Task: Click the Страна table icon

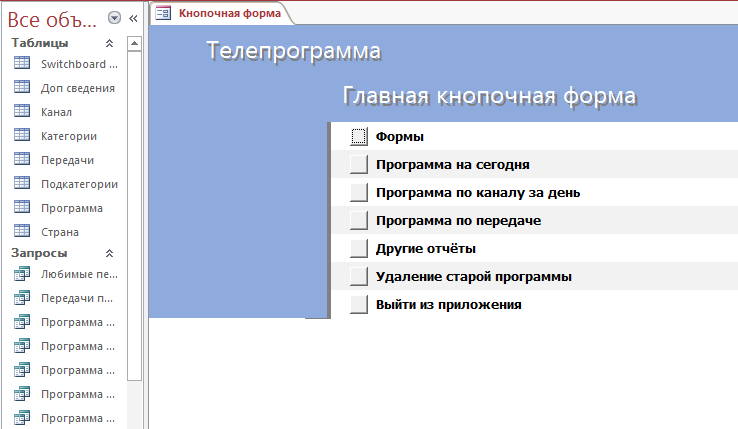Action: click(x=22, y=232)
